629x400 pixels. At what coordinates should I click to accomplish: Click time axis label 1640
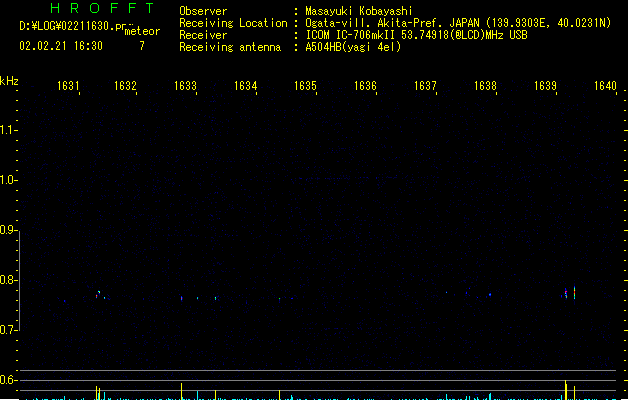[605, 86]
